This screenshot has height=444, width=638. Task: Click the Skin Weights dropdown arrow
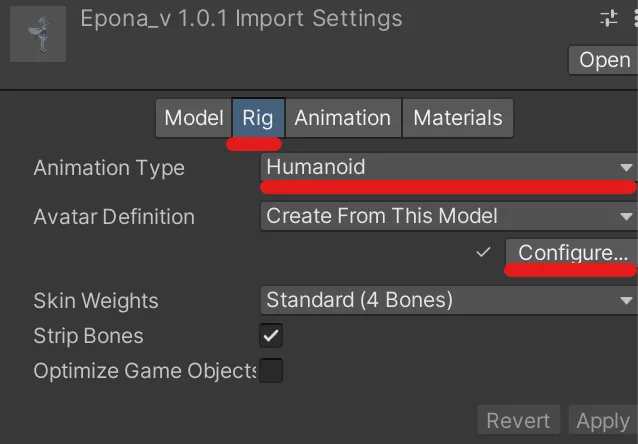click(626, 301)
